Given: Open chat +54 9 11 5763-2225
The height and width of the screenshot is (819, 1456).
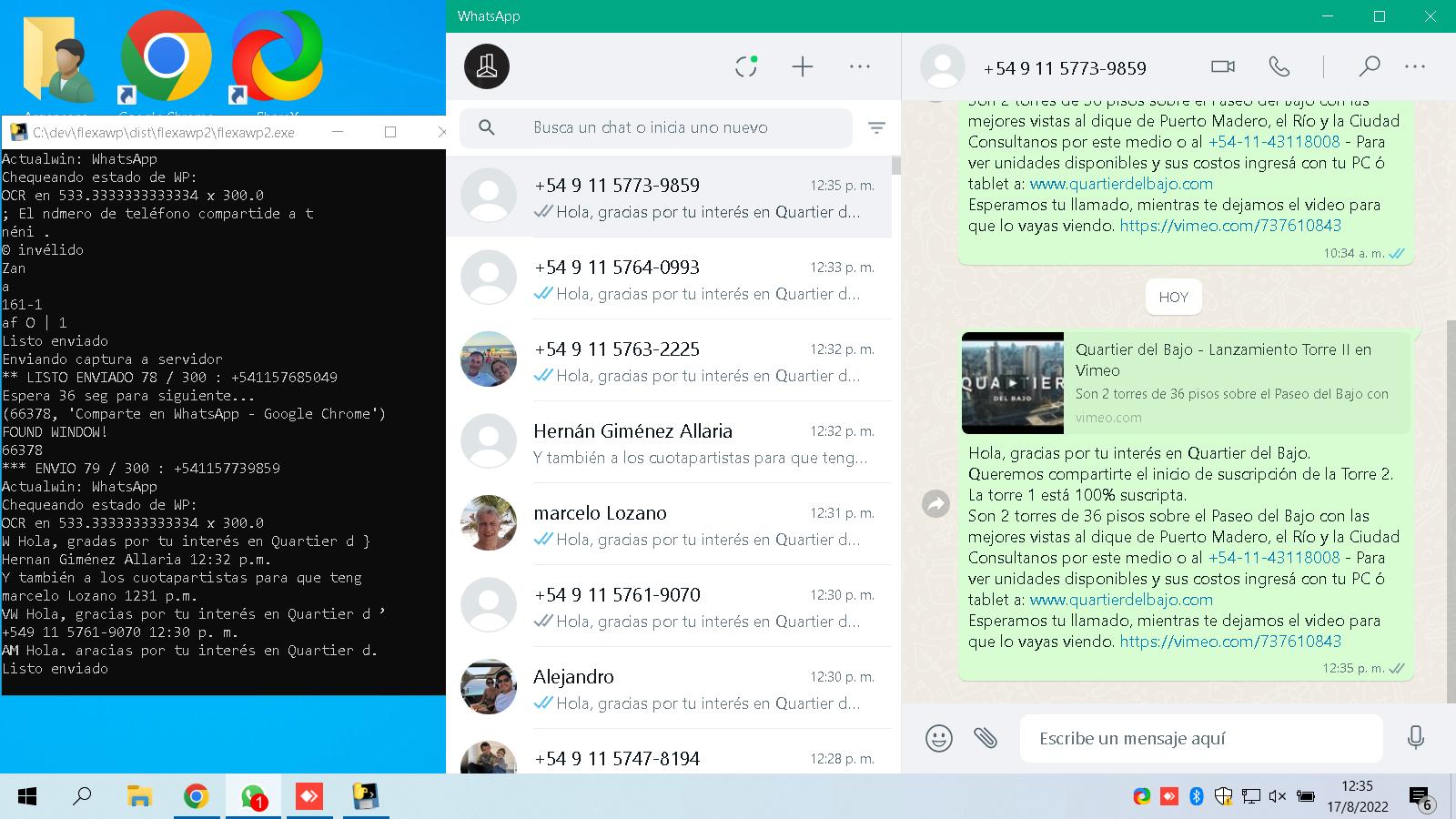Looking at the screenshot, I should (669, 360).
